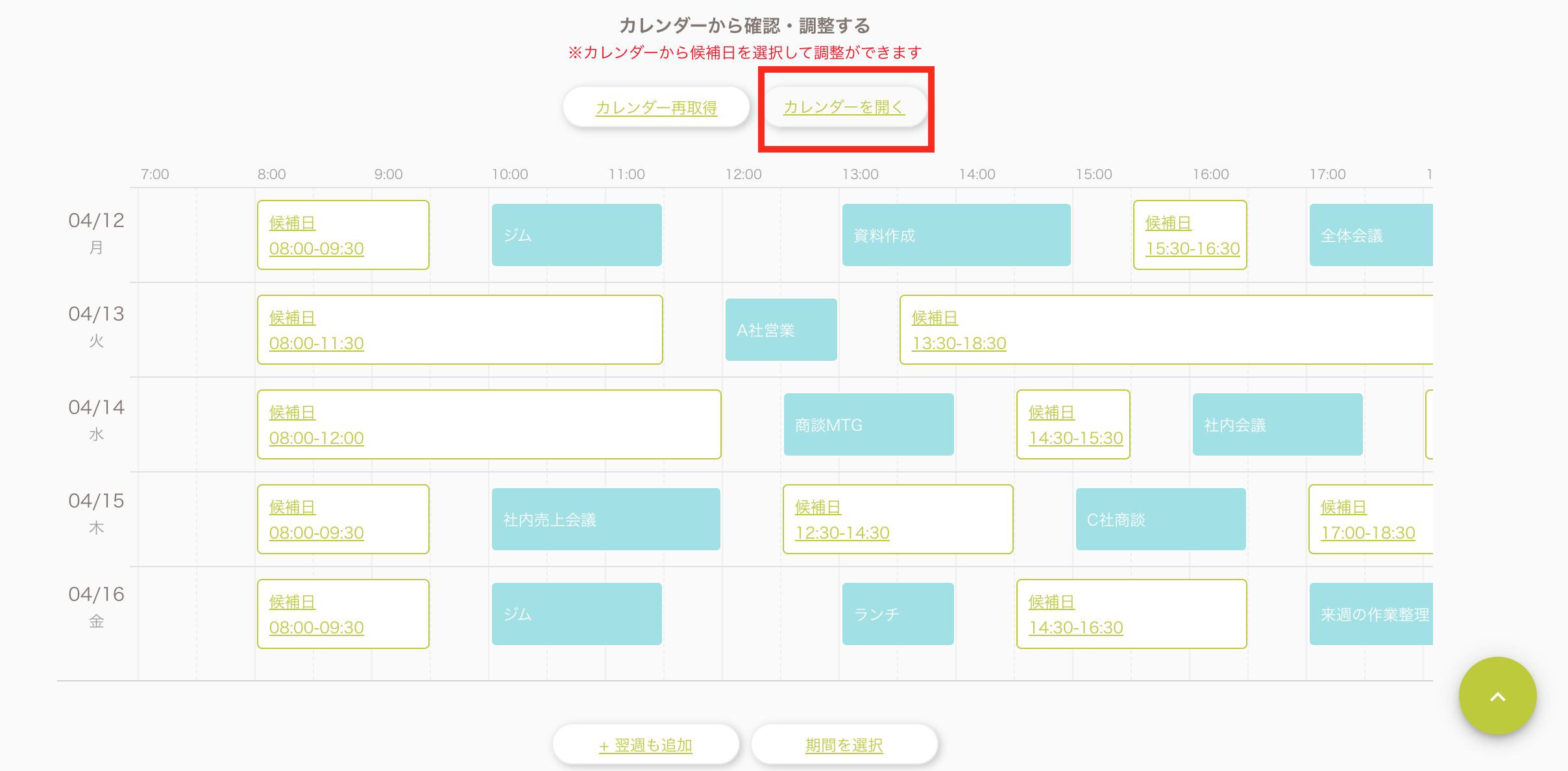Click the 商談MTG event block
The width and height of the screenshot is (1568, 771).
(868, 424)
